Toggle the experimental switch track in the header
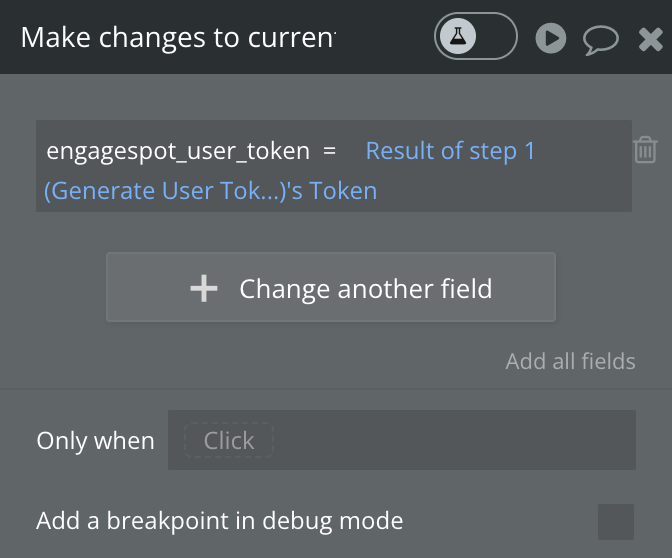The image size is (672, 558). coord(476,36)
